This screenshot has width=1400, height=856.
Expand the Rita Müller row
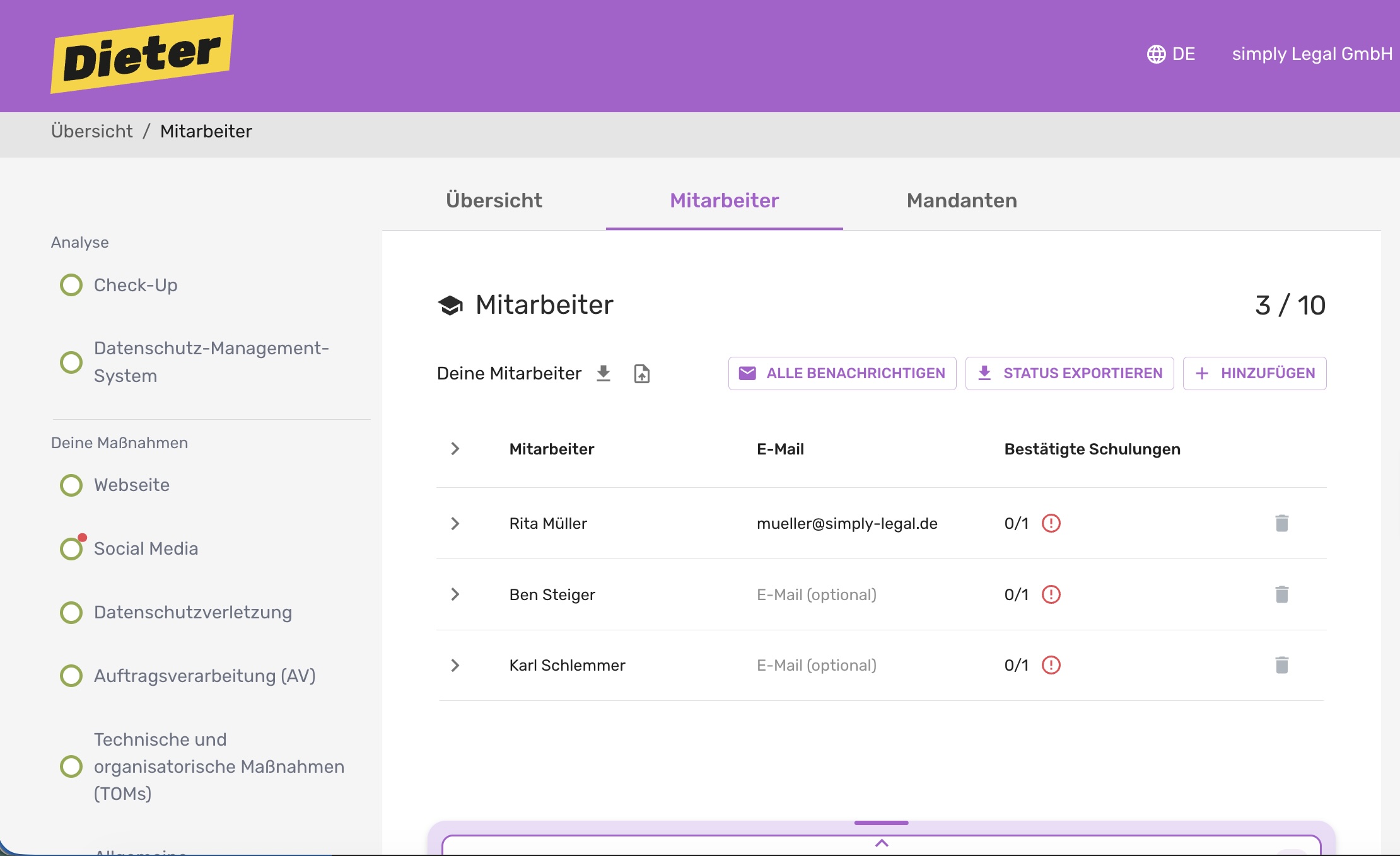tap(455, 523)
